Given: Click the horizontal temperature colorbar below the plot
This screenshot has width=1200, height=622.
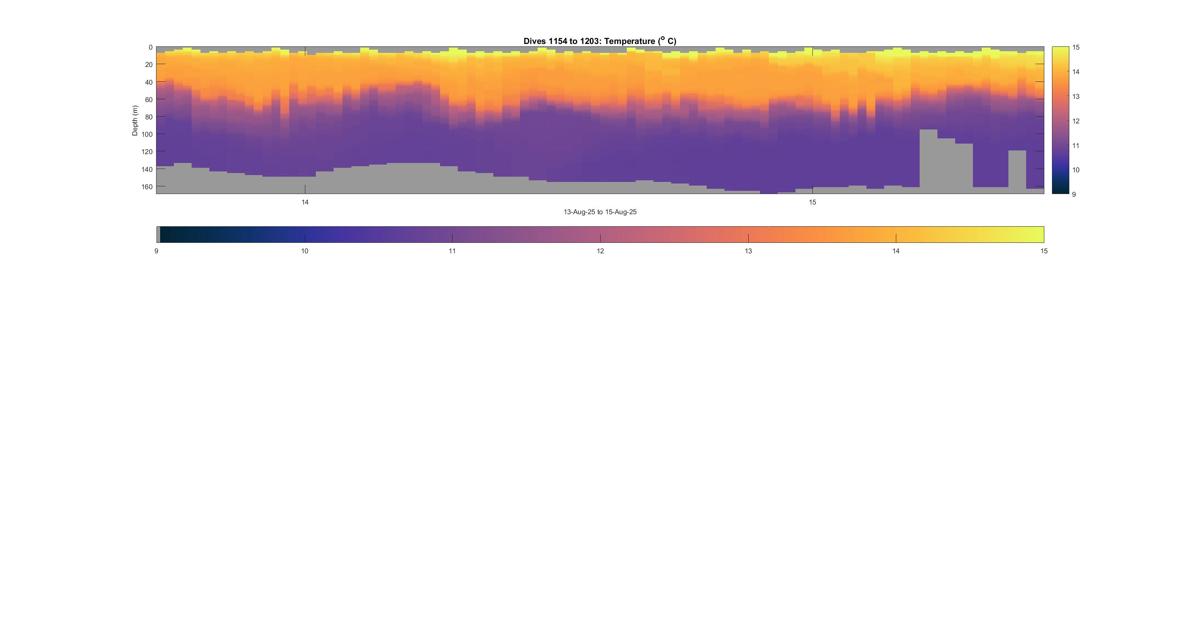Looking at the screenshot, I should pyautogui.click(x=600, y=234).
